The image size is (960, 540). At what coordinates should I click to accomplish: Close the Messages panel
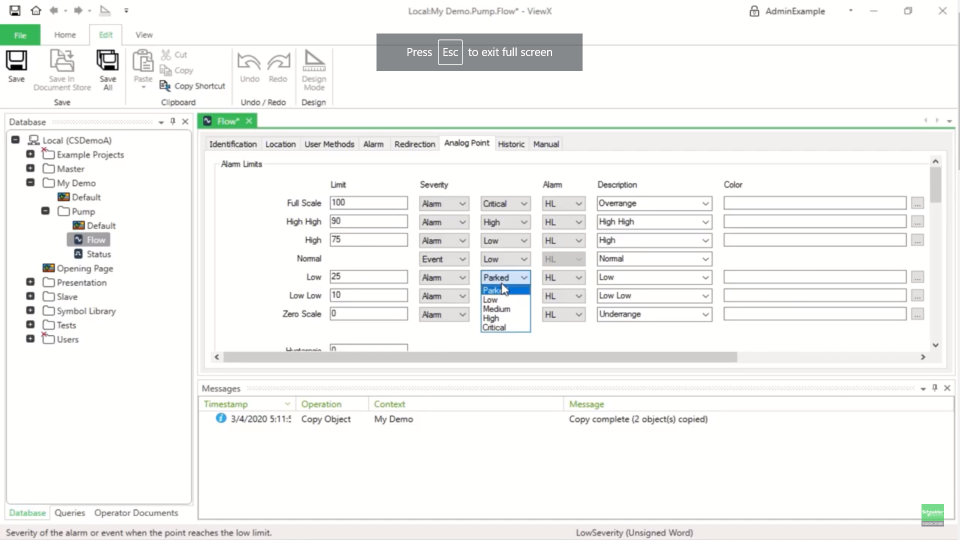947,388
